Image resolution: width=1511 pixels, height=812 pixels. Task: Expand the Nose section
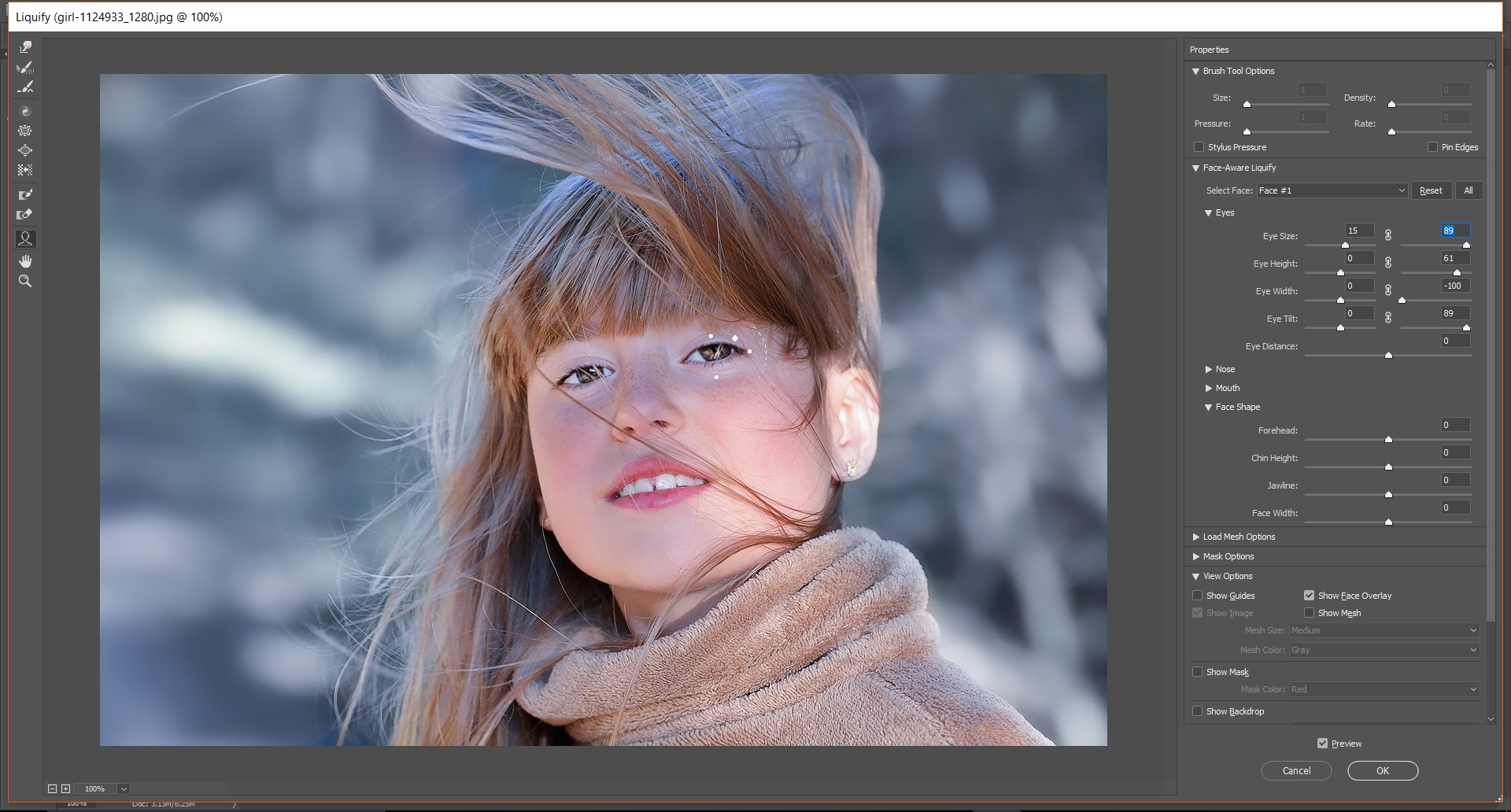point(1210,368)
